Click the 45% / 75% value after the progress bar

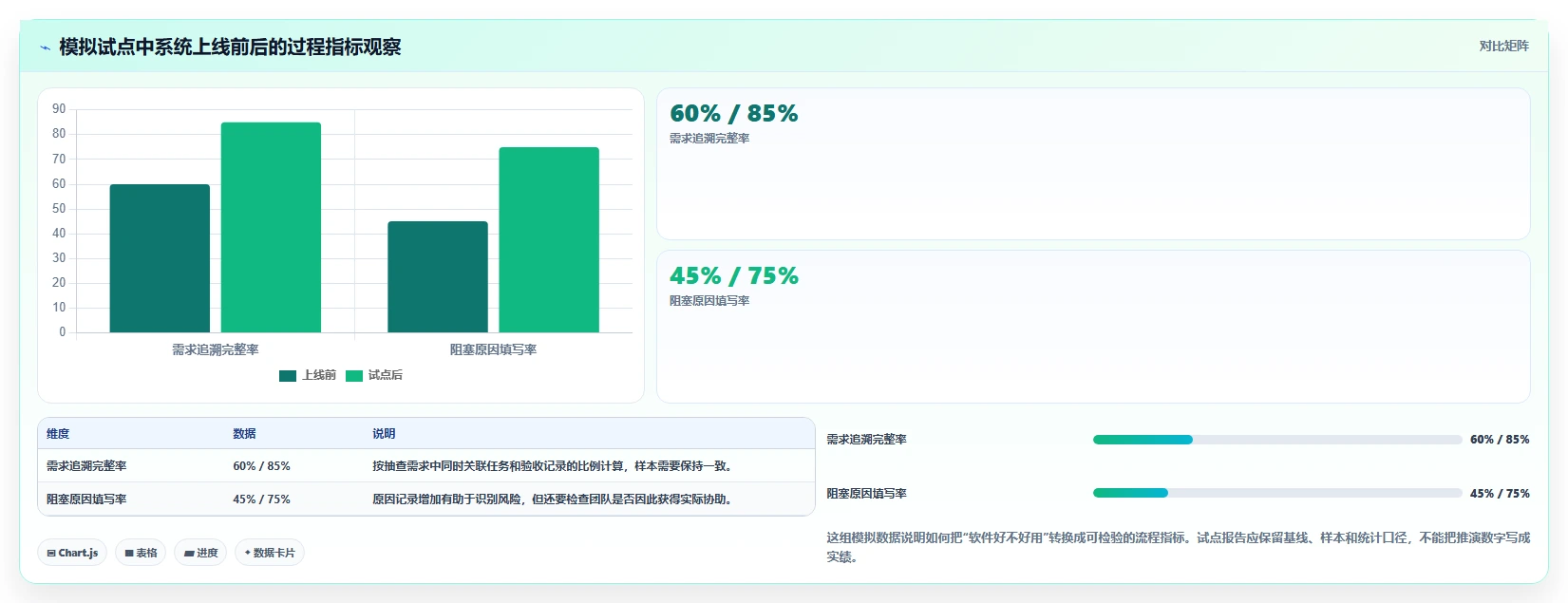(x=1500, y=494)
